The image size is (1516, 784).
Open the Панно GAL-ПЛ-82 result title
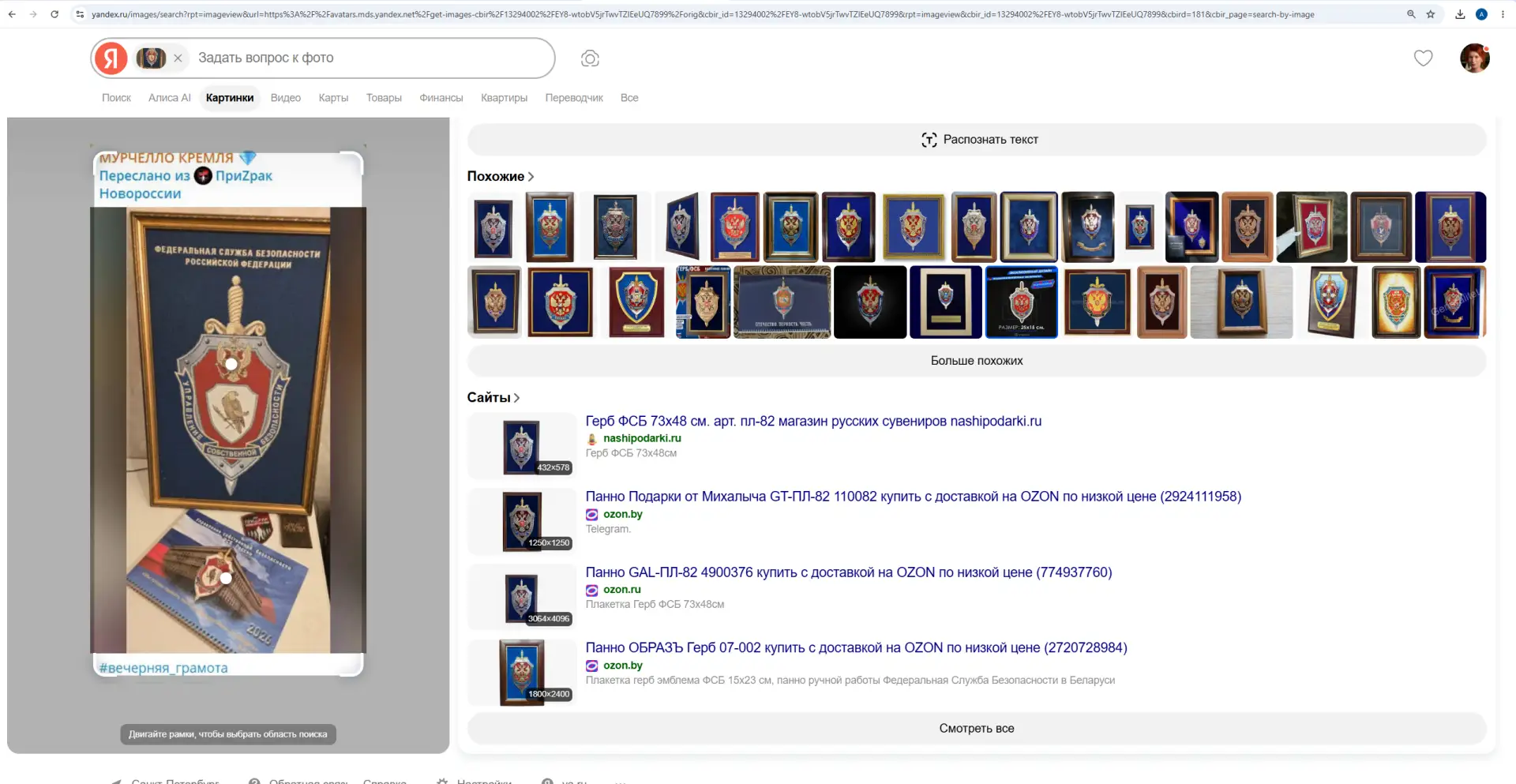pyautogui.click(x=849, y=572)
